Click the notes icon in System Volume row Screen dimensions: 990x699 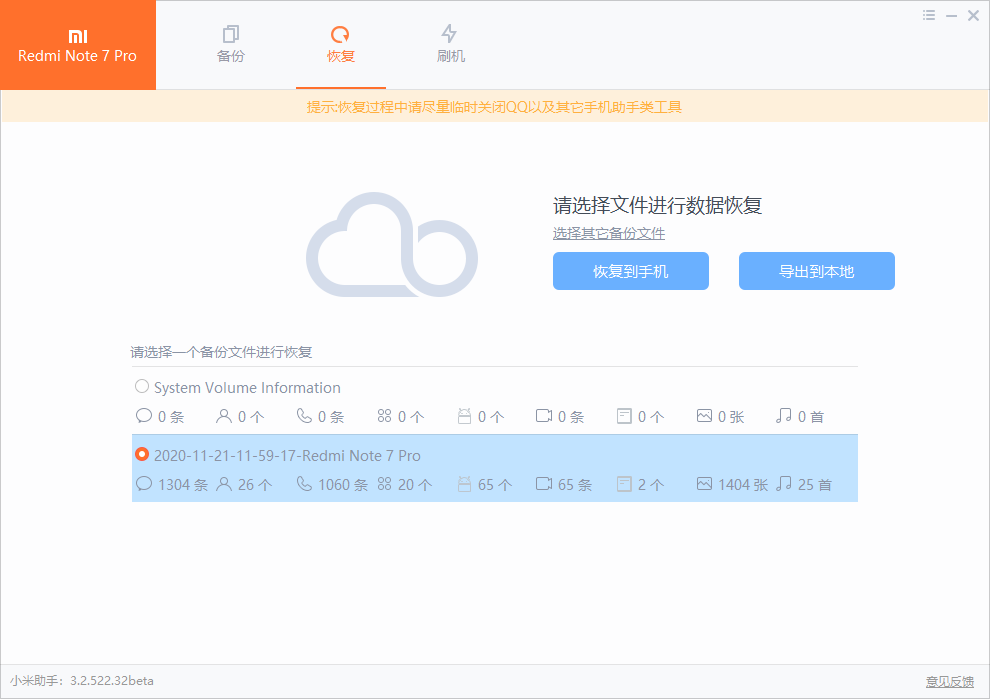pos(624,416)
